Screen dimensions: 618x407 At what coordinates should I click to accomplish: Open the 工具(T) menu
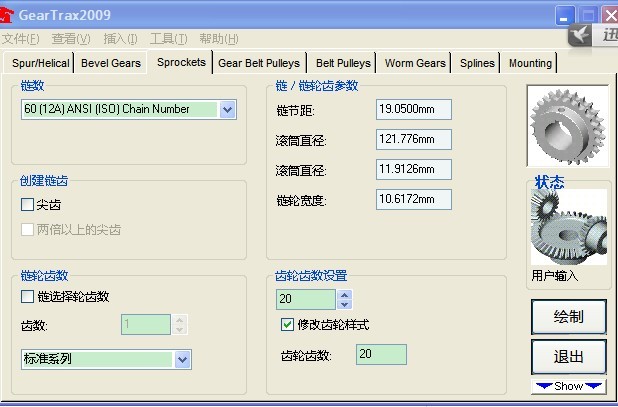tap(169, 39)
